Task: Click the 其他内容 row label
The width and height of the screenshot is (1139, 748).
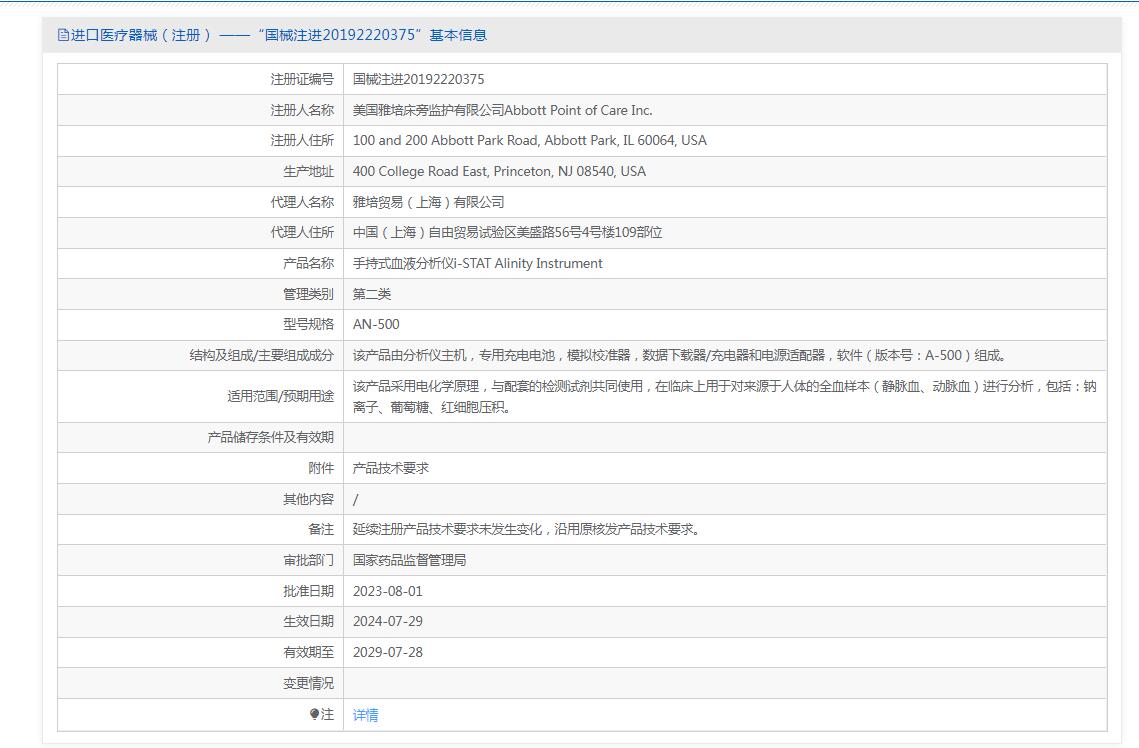Action: tap(309, 500)
